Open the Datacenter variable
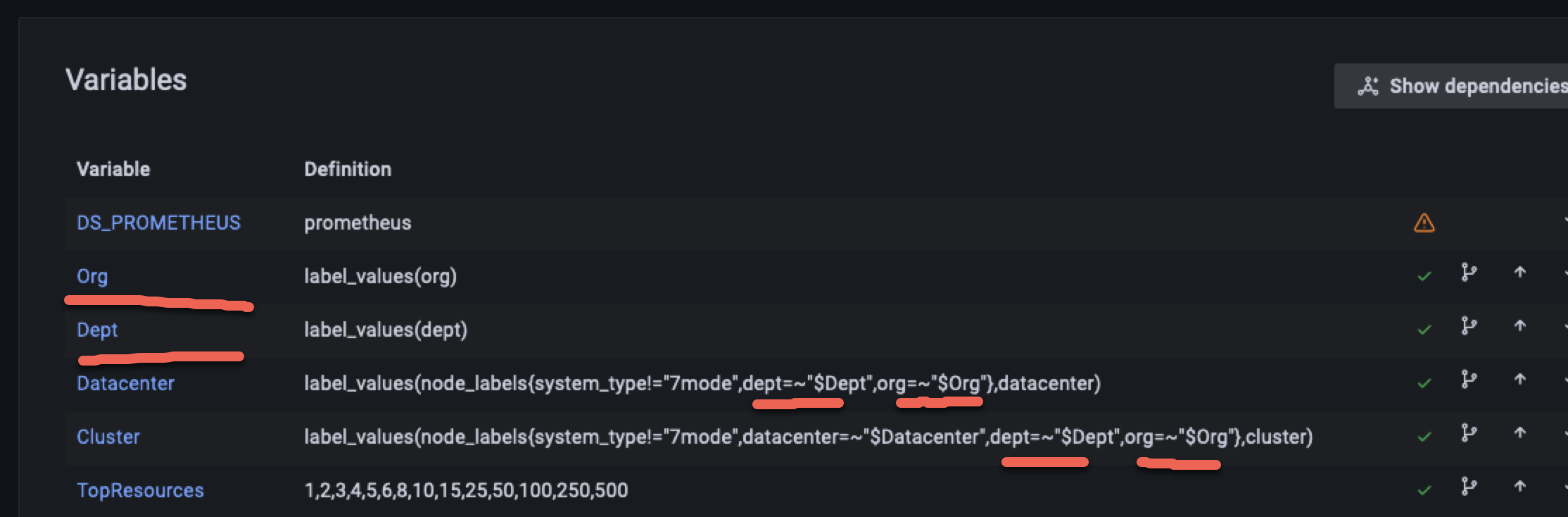Image resolution: width=1568 pixels, height=517 pixels. click(125, 384)
